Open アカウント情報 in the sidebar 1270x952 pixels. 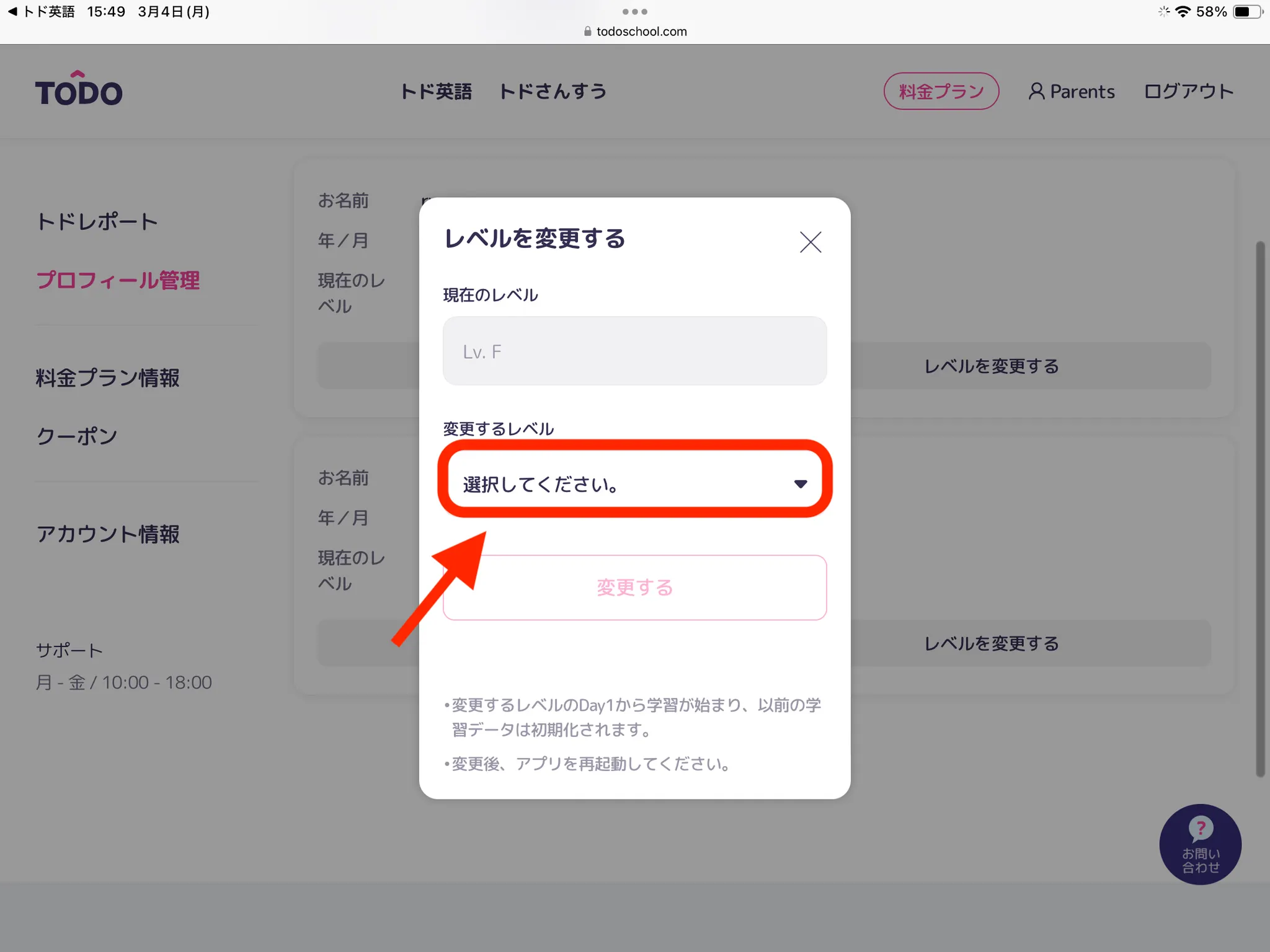(107, 534)
